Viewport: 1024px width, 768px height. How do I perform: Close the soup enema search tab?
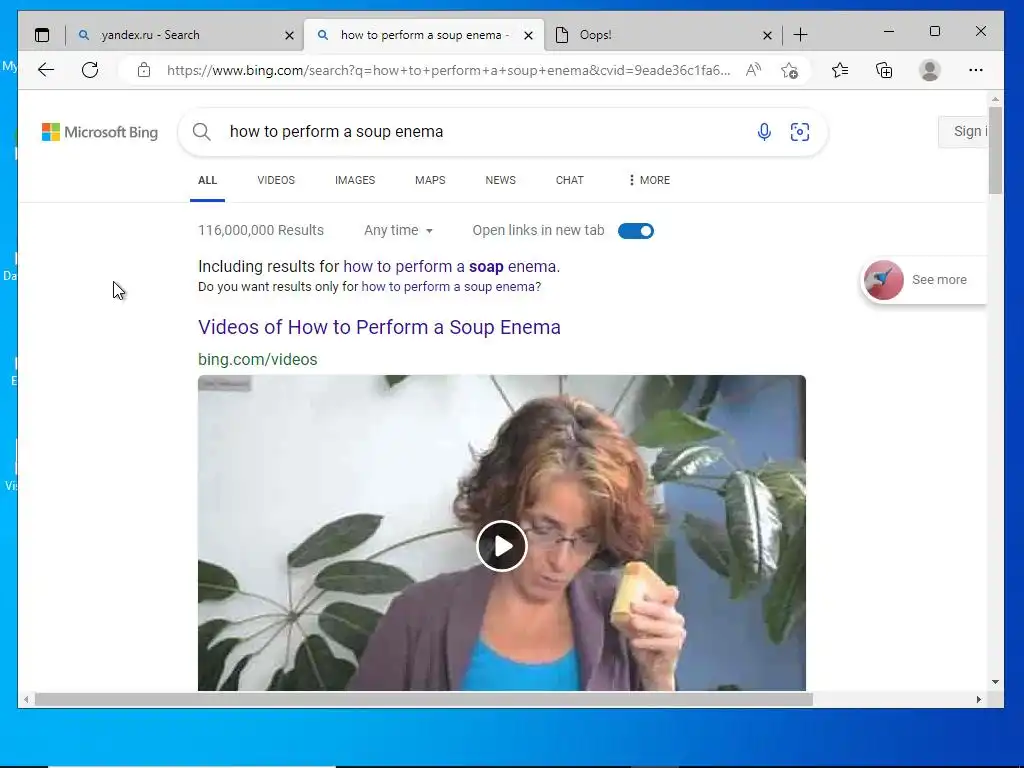pyautogui.click(x=528, y=35)
